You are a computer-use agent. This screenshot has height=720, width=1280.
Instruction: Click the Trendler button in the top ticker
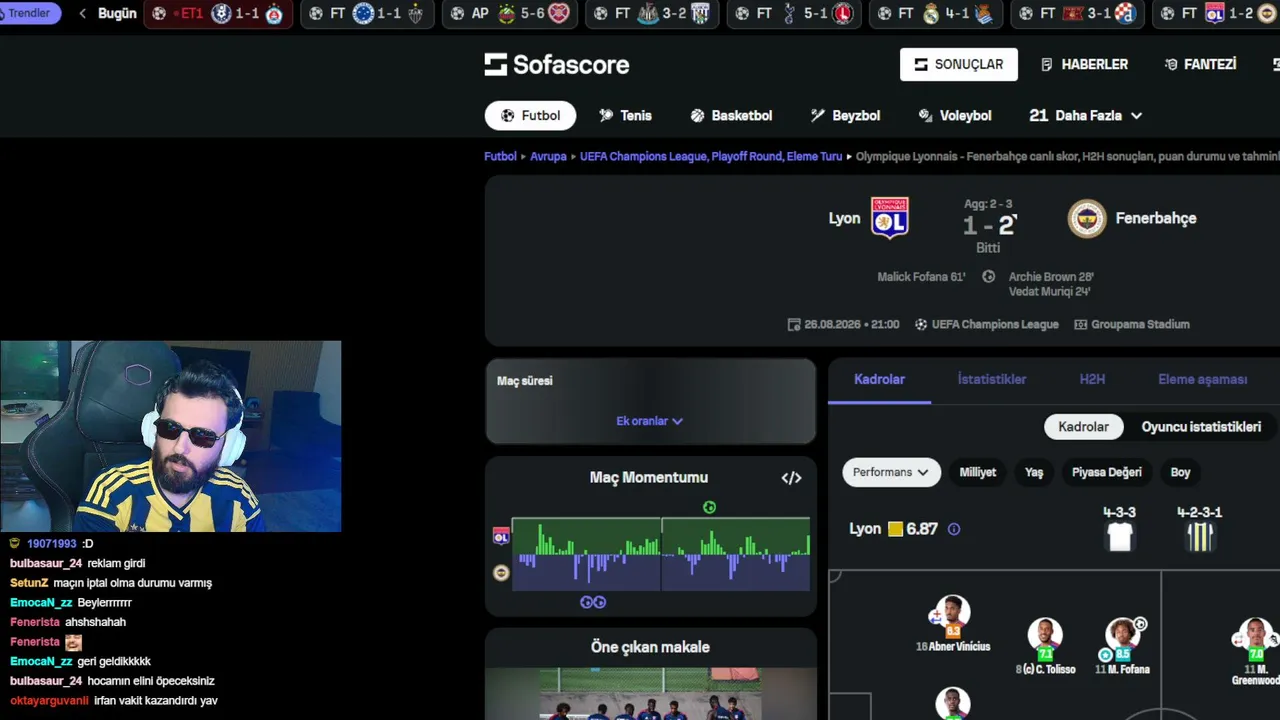coord(31,14)
